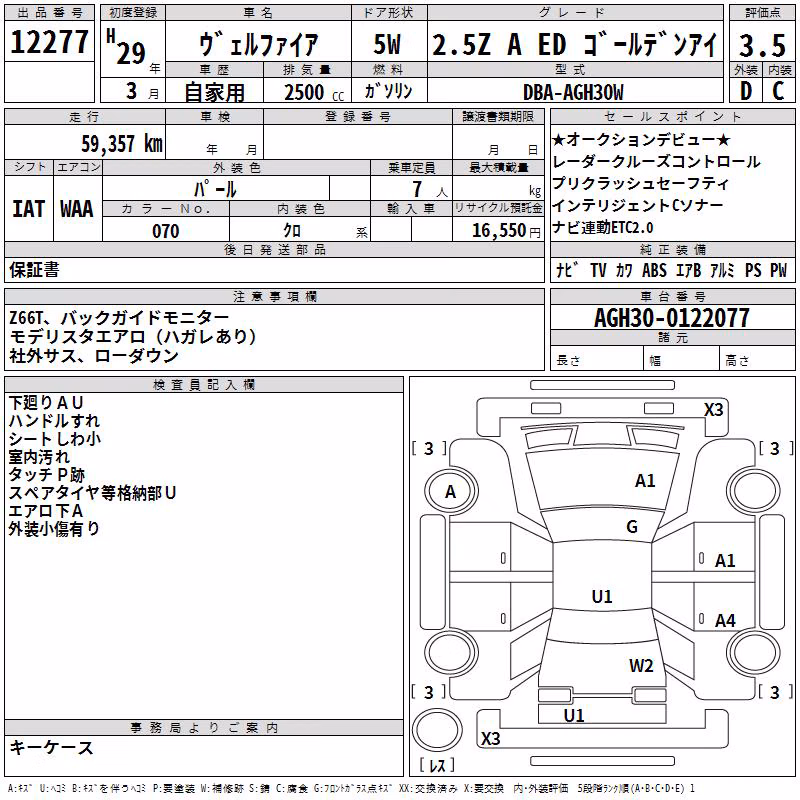Image resolution: width=800 pixels, height=800 pixels.
Task: Click the 保証書 entry
Action: coord(34,270)
